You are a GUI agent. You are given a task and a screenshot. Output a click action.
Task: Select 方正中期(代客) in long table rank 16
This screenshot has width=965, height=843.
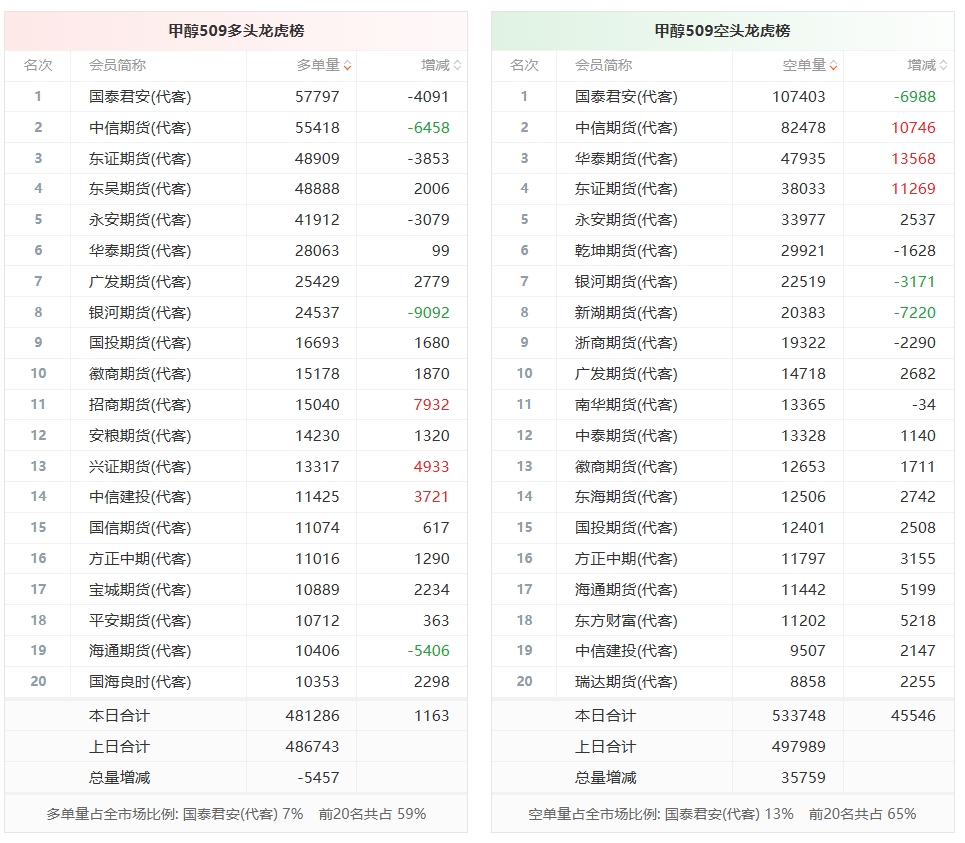[x=140, y=558]
